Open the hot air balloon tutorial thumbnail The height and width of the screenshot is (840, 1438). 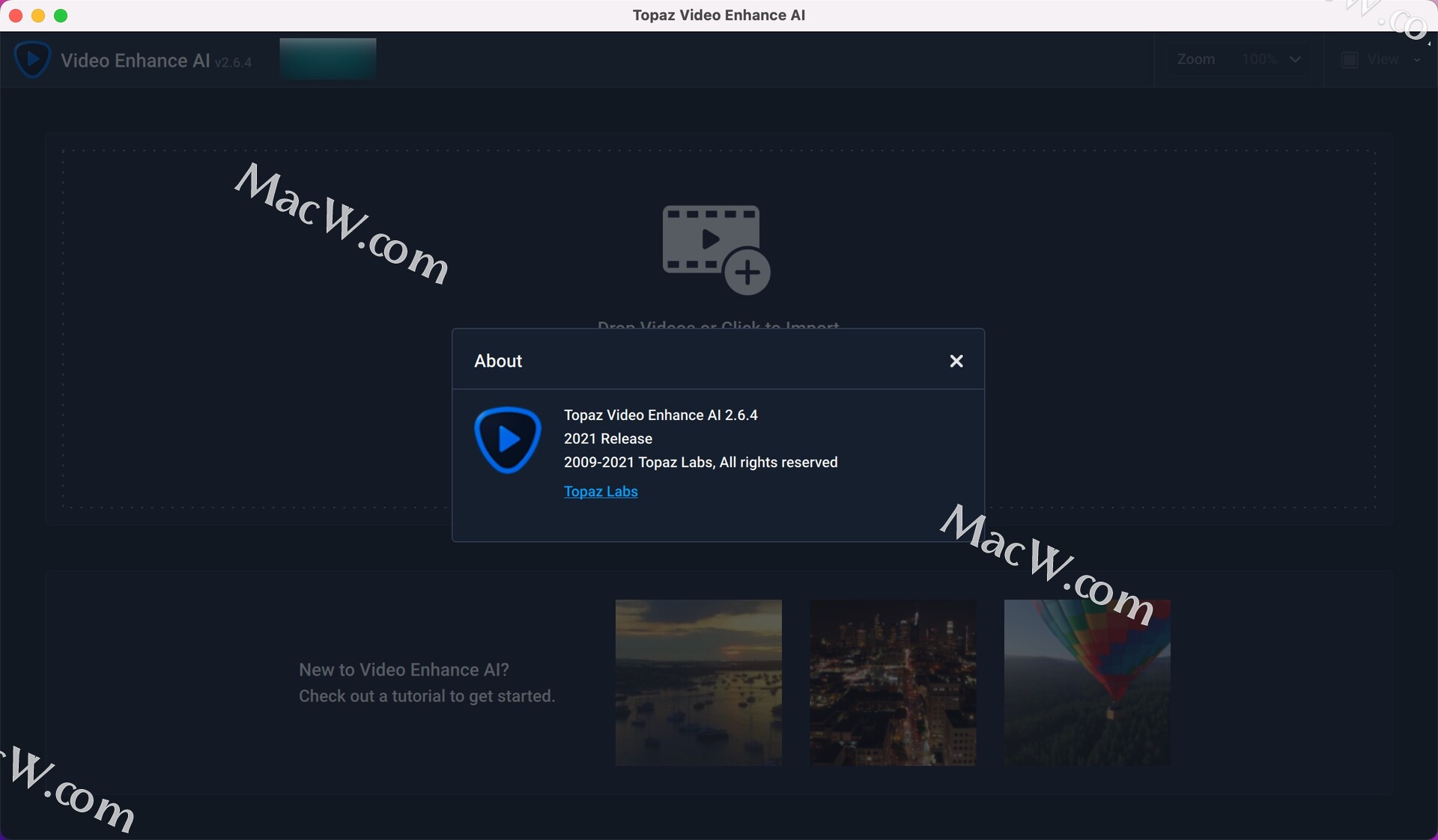click(x=1087, y=682)
